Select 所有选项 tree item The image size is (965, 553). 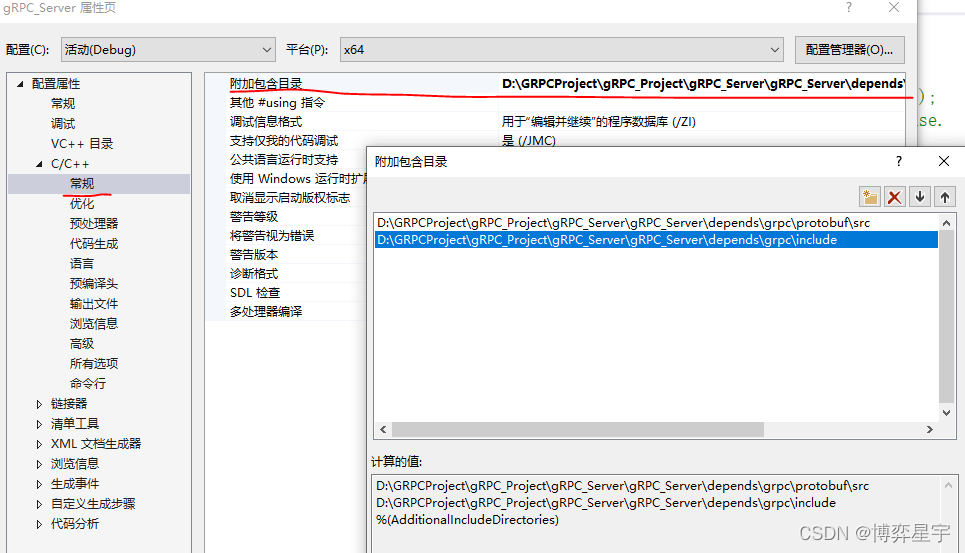94,364
